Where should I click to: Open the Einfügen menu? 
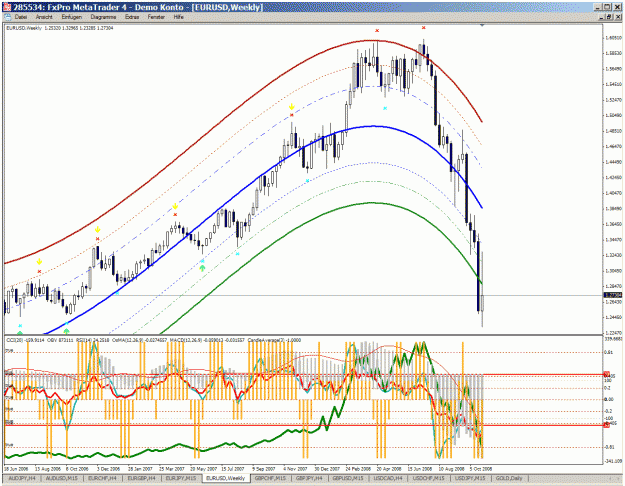point(72,17)
